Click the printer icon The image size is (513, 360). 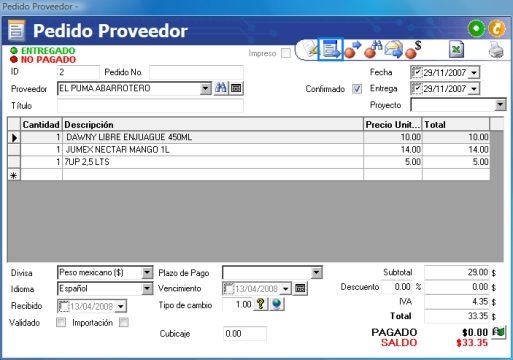496,50
